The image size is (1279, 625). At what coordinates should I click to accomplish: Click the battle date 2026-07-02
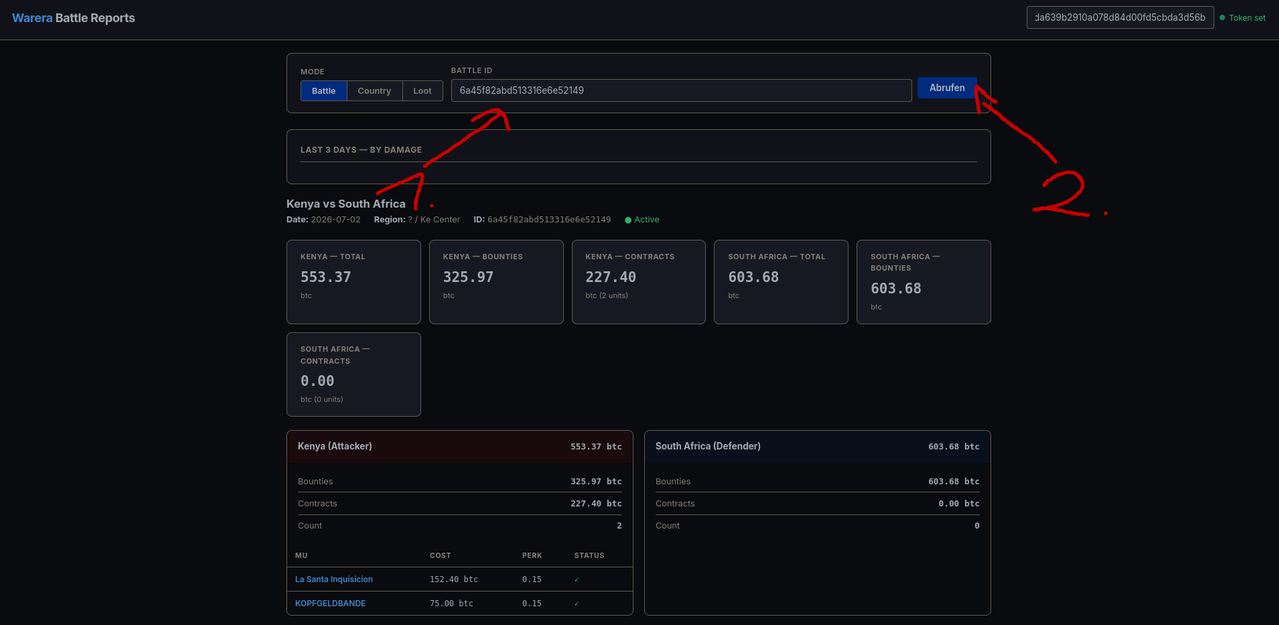pos(335,219)
